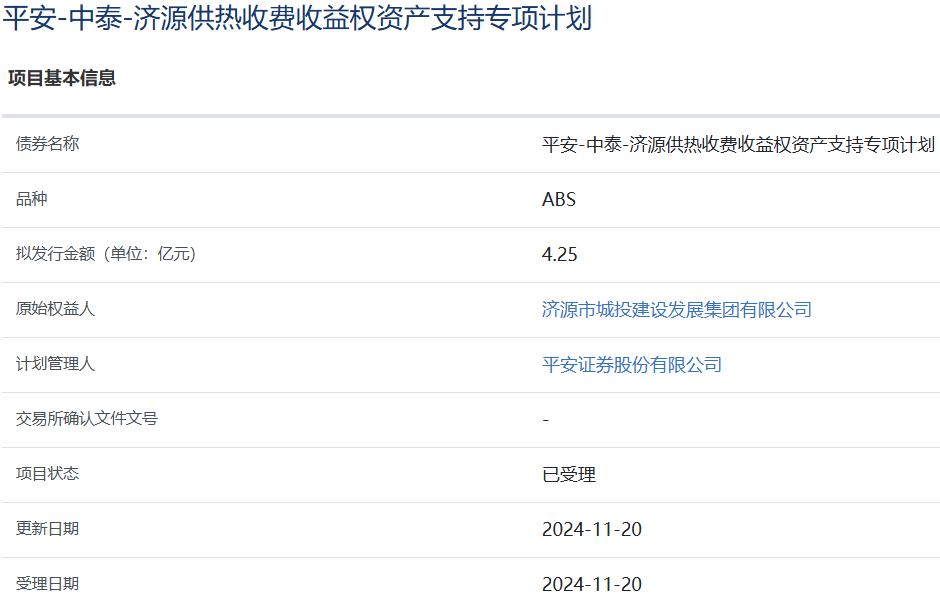The height and width of the screenshot is (597, 940).
Task: Click the bond name value in 债券名称 row
Action: (x=738, y=145)
